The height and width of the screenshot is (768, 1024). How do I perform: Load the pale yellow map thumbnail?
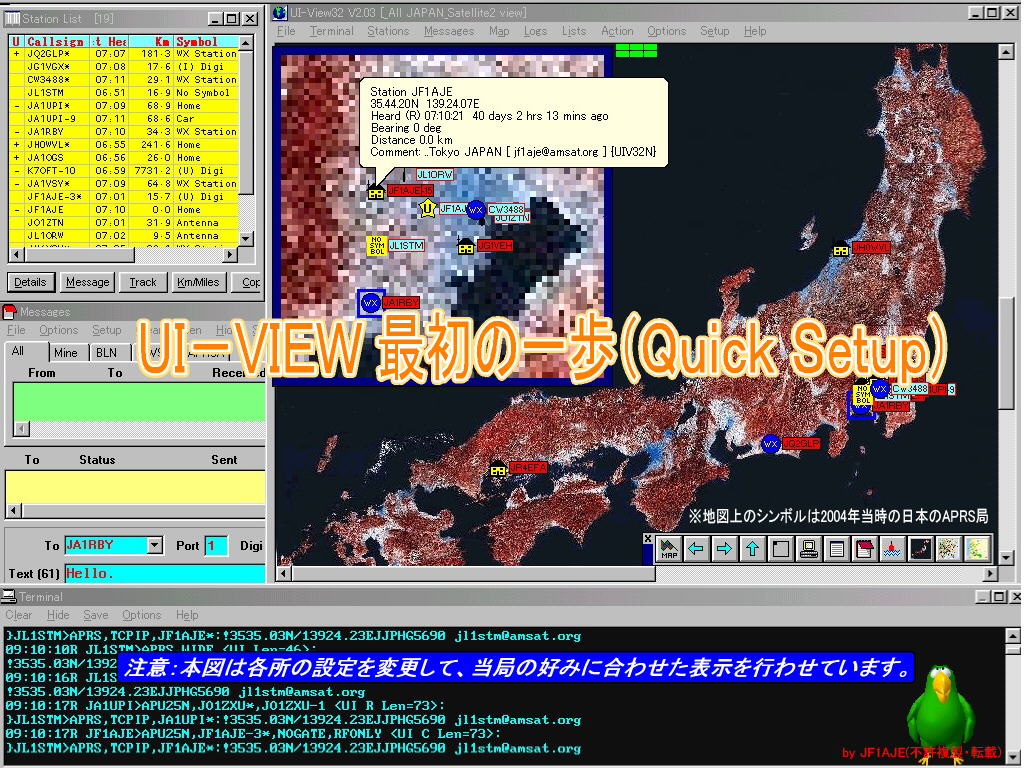pos(976,549)
